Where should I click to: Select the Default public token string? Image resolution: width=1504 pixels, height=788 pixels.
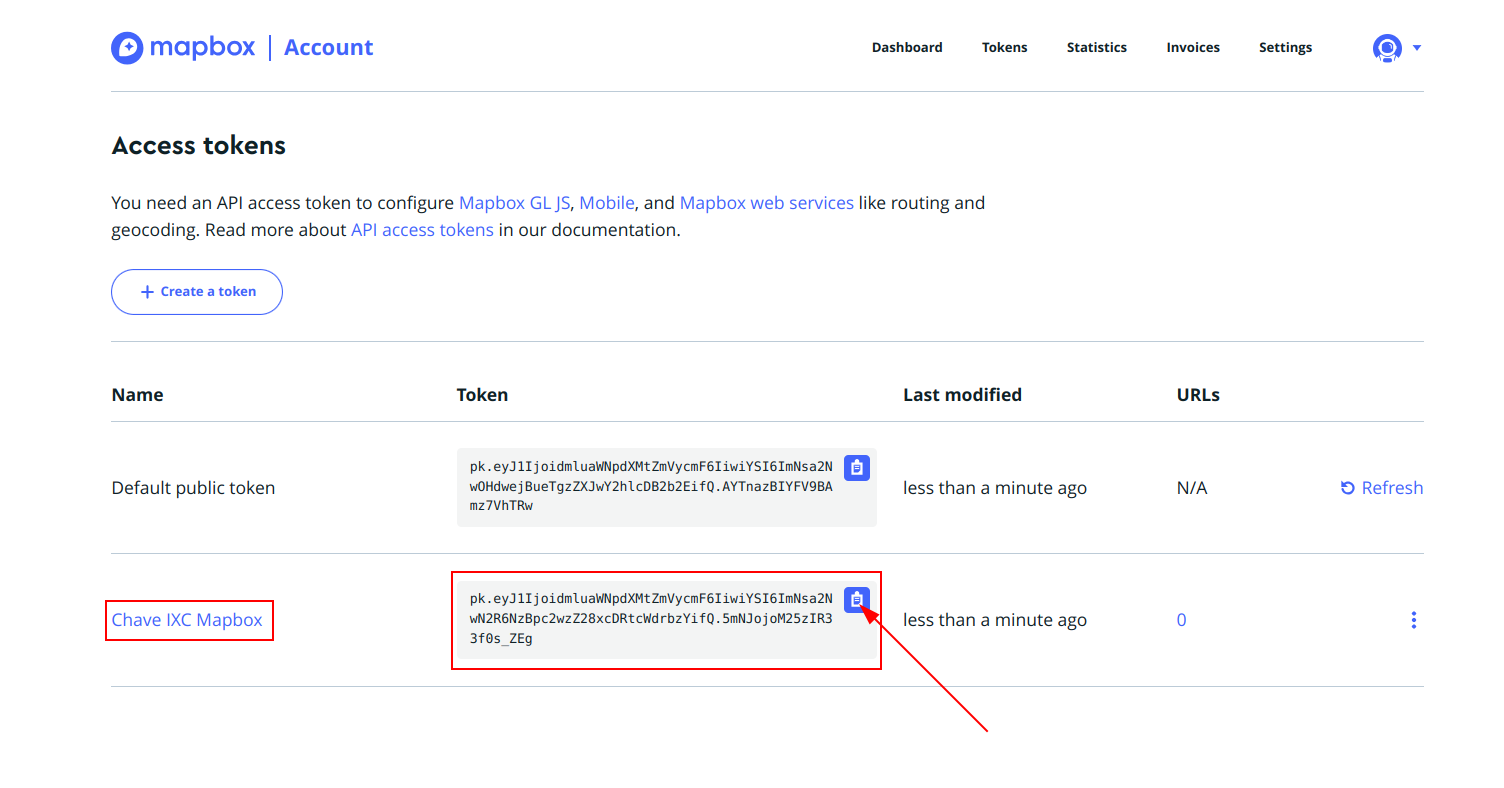pyautogui.click(x=651, y=486)
